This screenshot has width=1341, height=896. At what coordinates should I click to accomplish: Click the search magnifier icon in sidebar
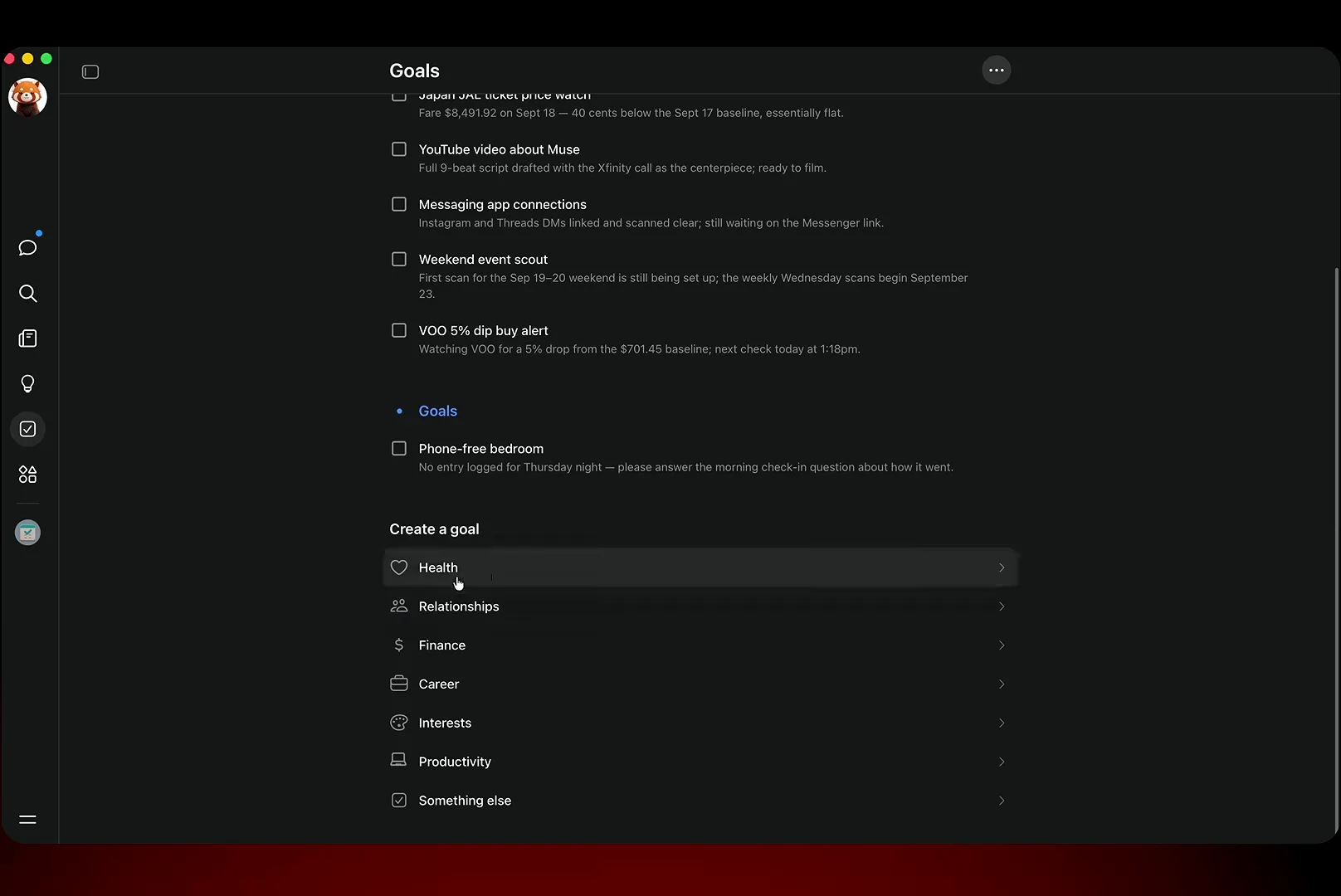click(27, 293)
